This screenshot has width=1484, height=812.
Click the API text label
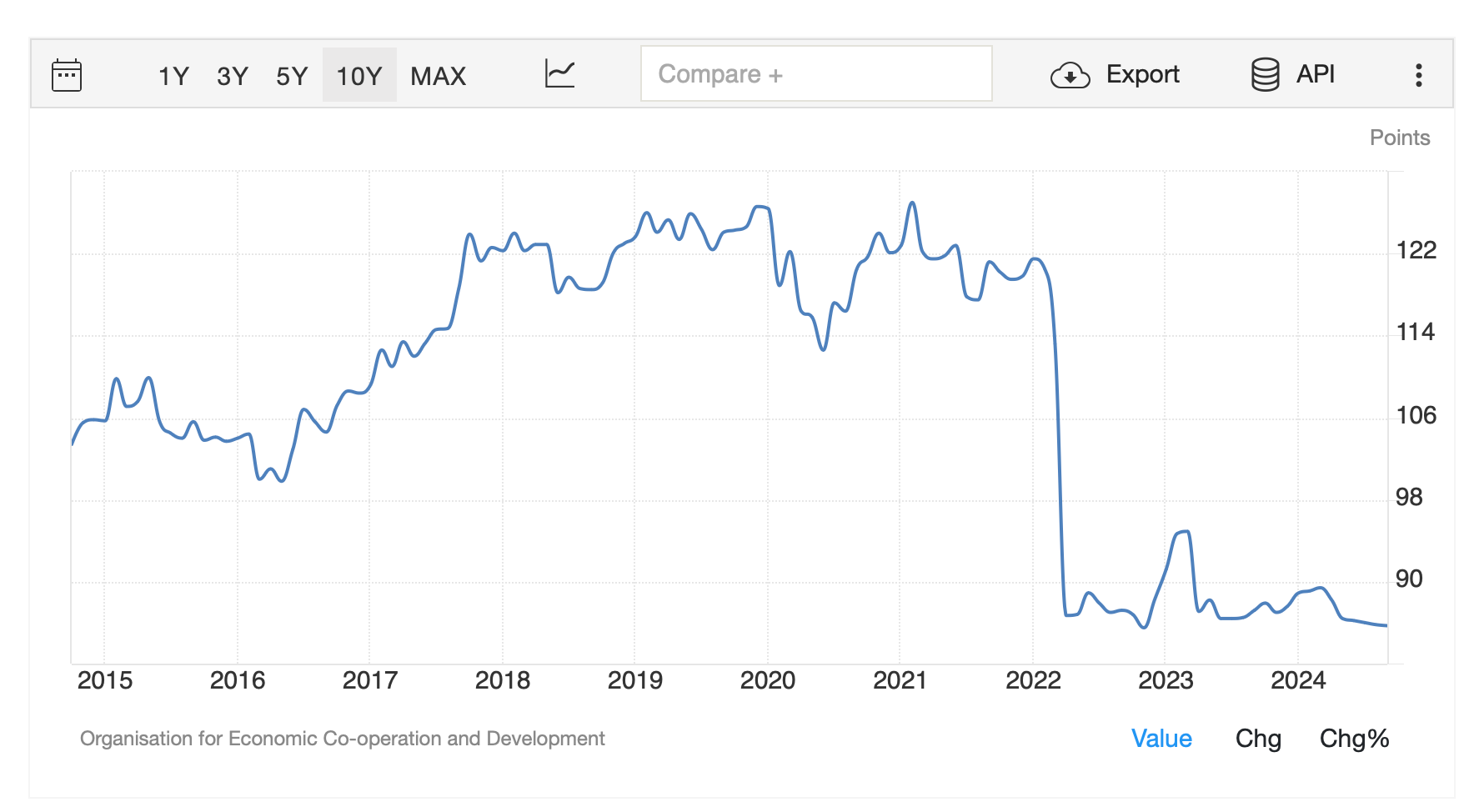(x=1315, y=74)
